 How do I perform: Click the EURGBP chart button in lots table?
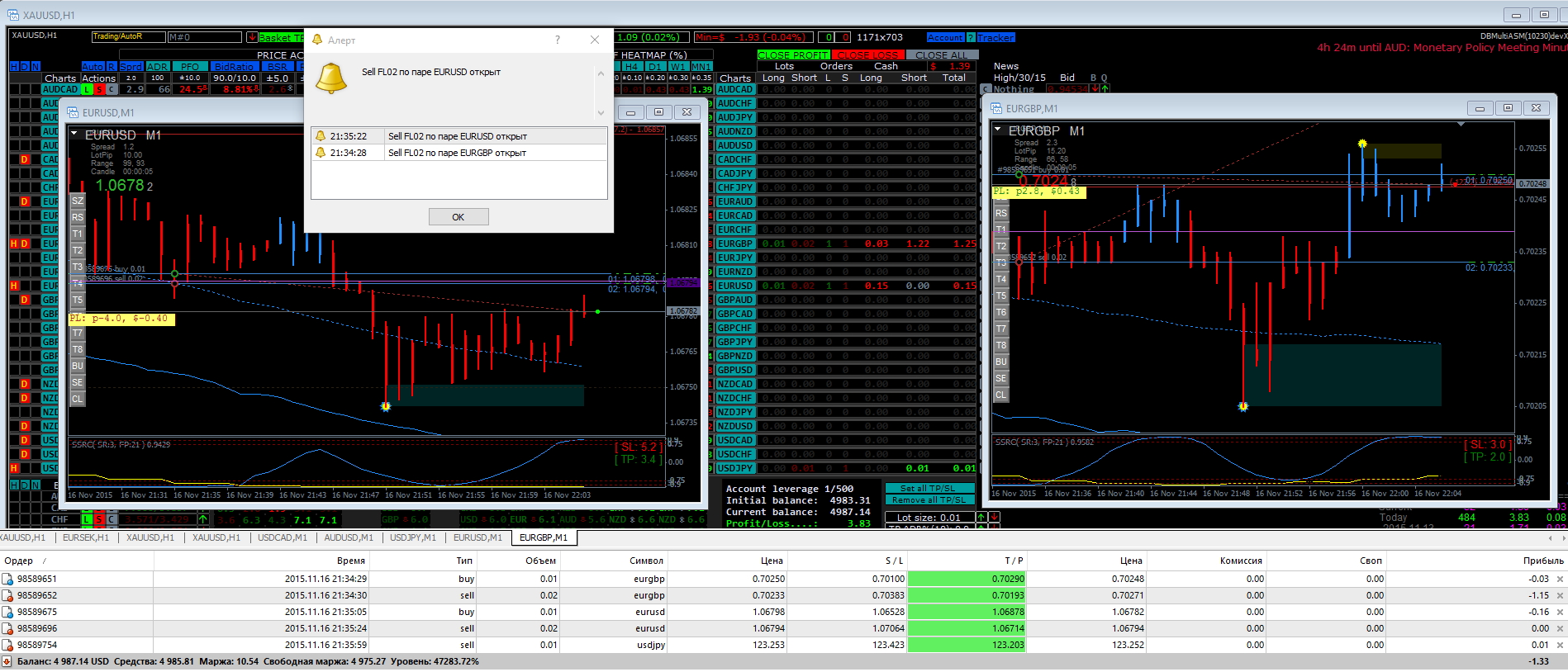click(735, 244)
